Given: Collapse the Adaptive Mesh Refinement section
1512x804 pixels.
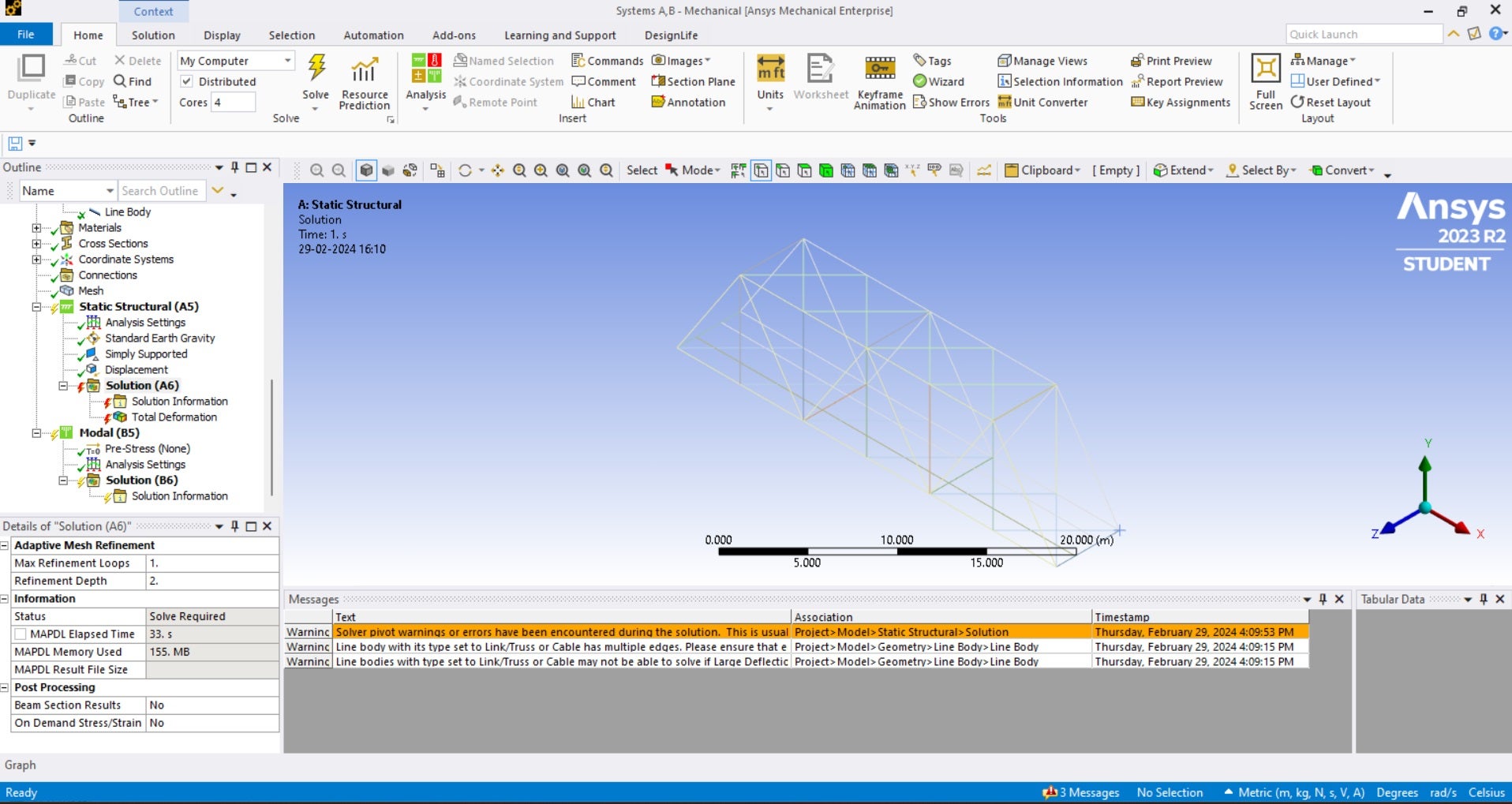Looking at the screenshot, I should [x=5, y=545].
